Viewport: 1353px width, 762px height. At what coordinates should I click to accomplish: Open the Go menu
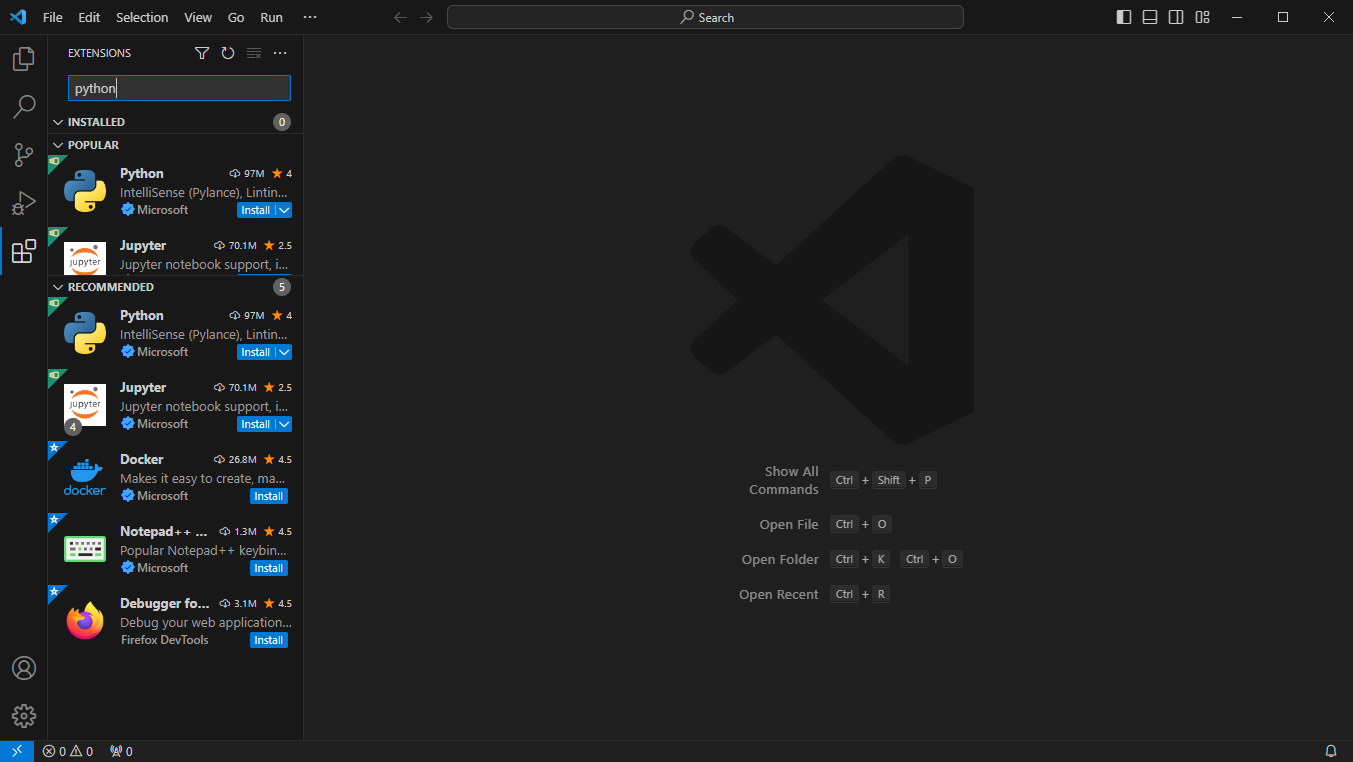(236, 17)
